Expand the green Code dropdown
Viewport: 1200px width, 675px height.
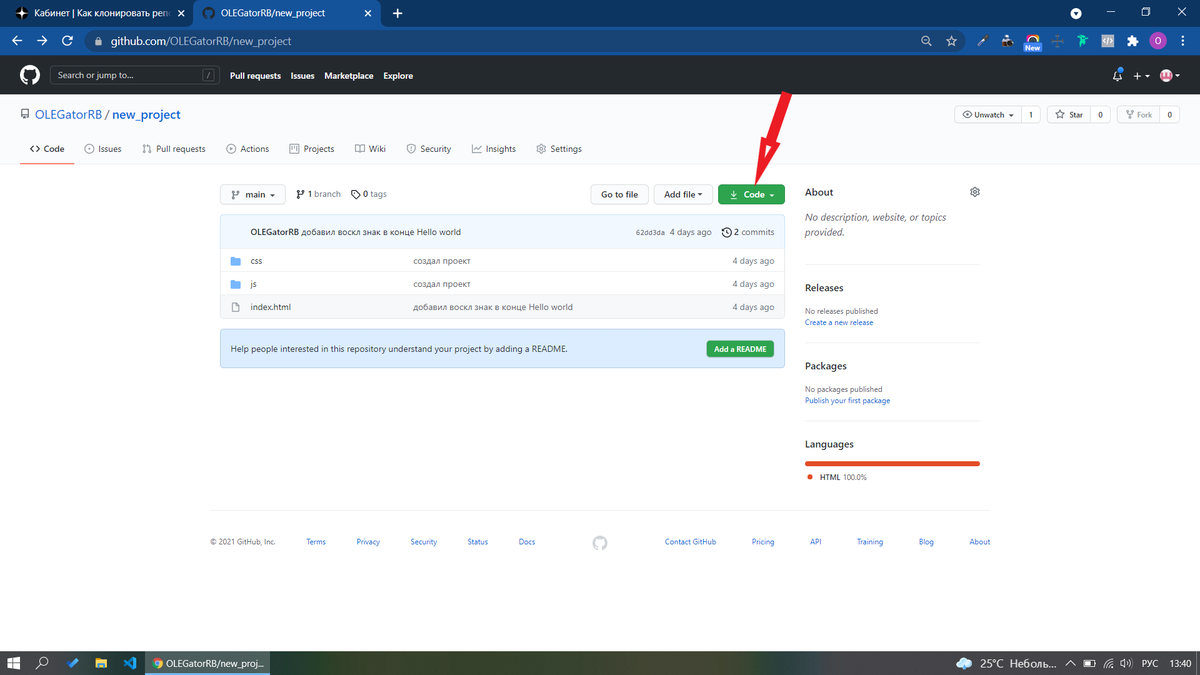(x=752, y=194)
